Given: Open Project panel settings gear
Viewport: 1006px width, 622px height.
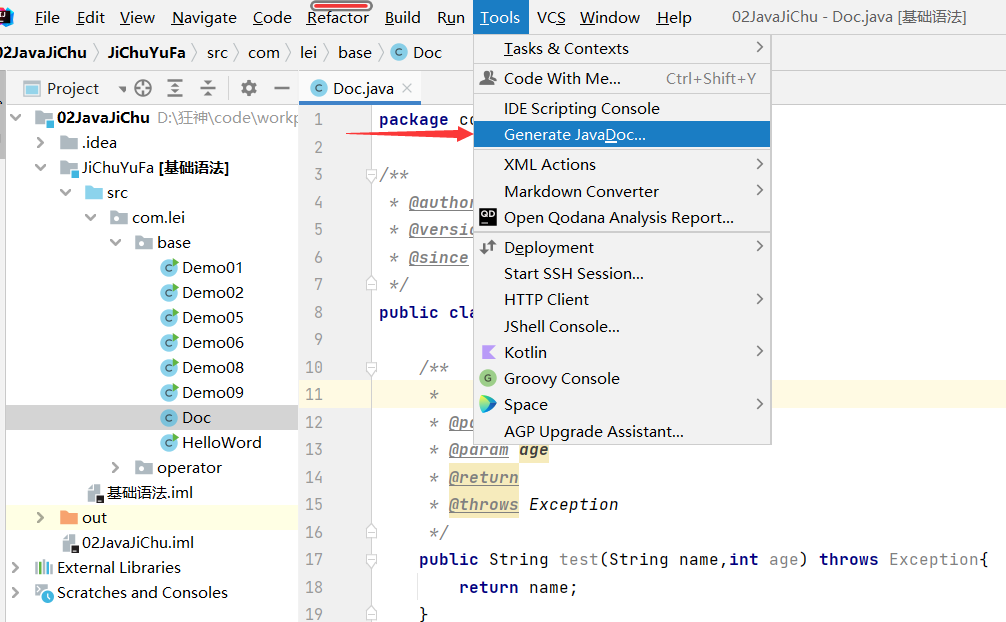Looking at the screenshot, I should (249, 88).
